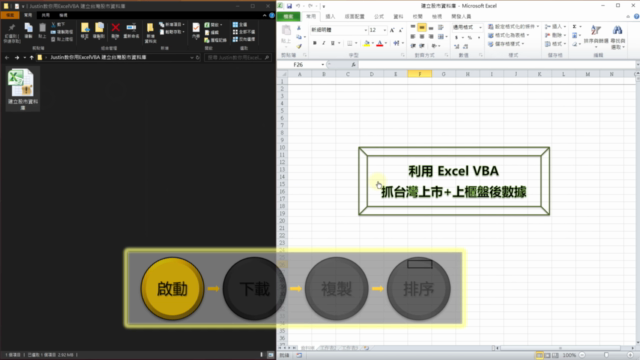Select column F header in Excel

(x=419, y=74)
